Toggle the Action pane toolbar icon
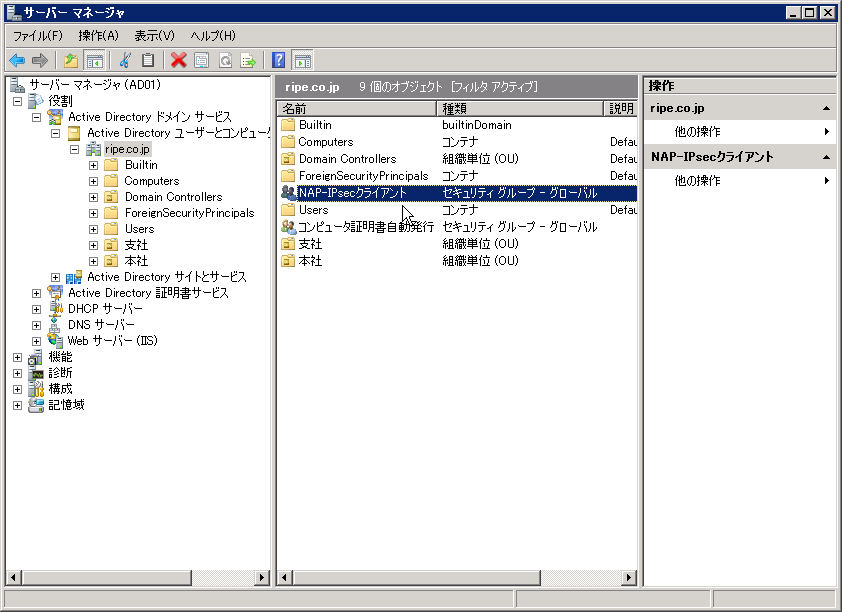The image size is (842, 612). (x=302, y=61)
